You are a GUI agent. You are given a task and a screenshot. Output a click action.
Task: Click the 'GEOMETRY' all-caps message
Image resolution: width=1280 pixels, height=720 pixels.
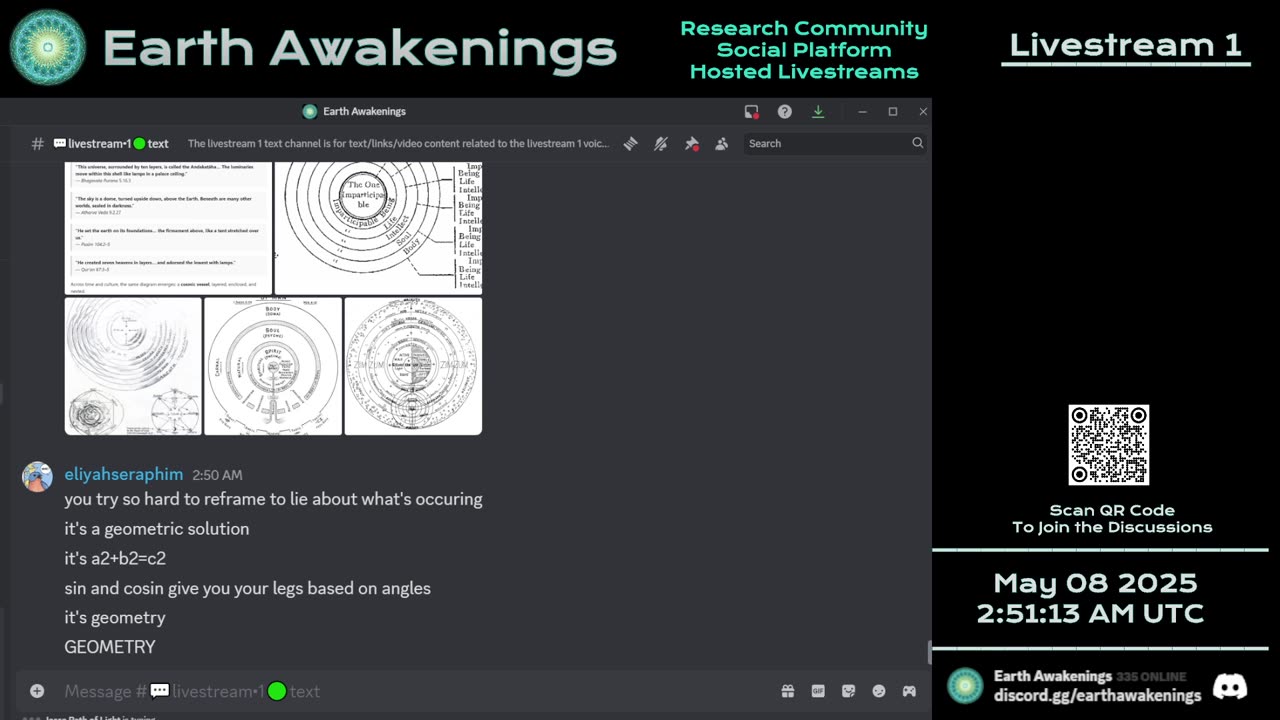coord(110,647)
